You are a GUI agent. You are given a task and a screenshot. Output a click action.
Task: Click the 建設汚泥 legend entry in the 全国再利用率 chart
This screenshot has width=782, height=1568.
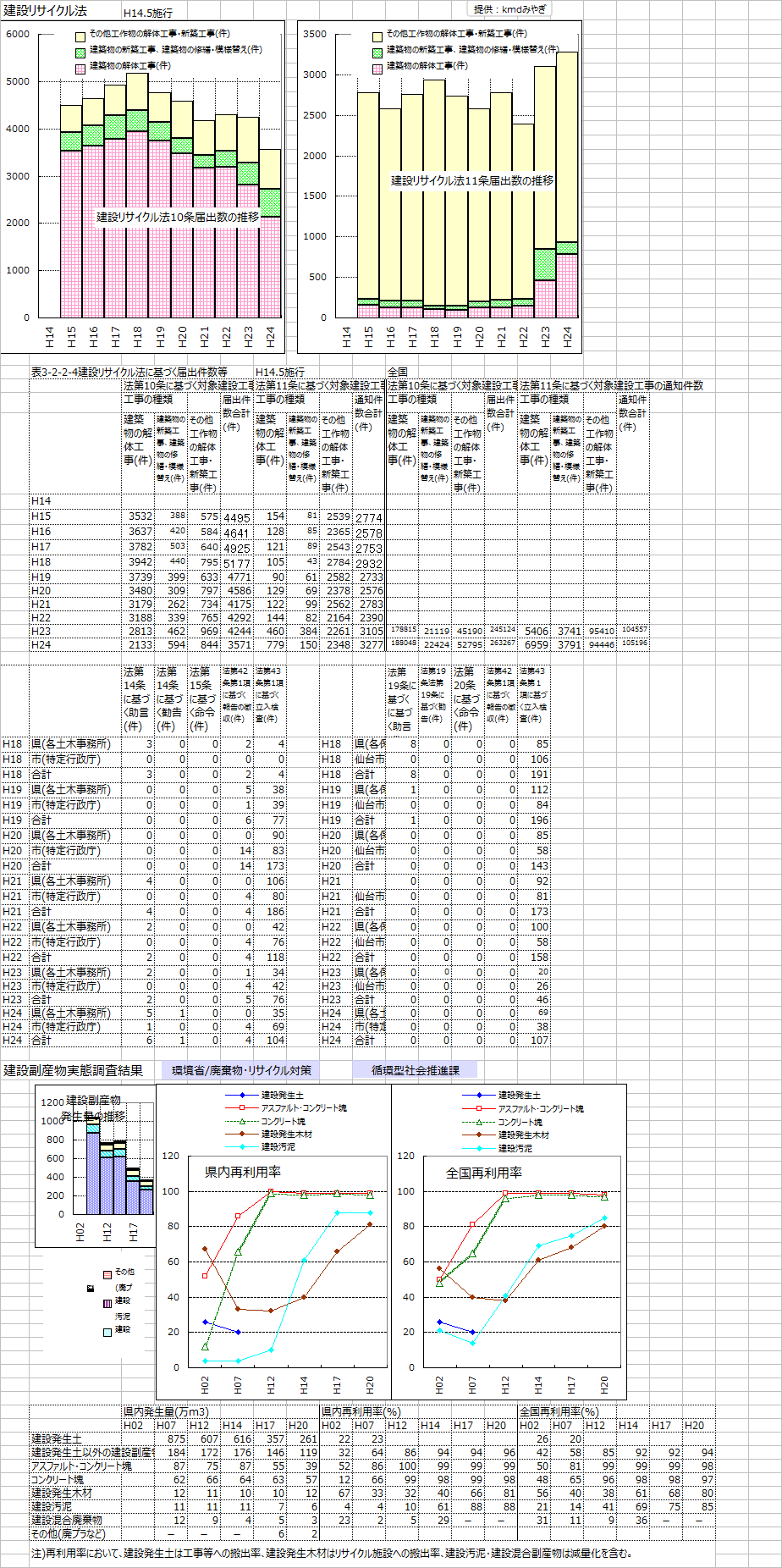point(498,1148)
